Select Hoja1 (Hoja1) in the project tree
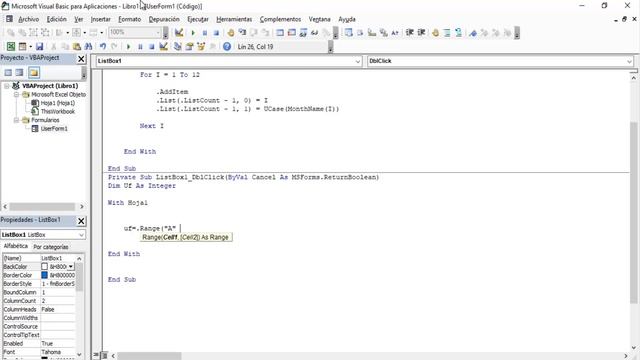The width and height of the screenshot is (640, 360). (58, 103)
